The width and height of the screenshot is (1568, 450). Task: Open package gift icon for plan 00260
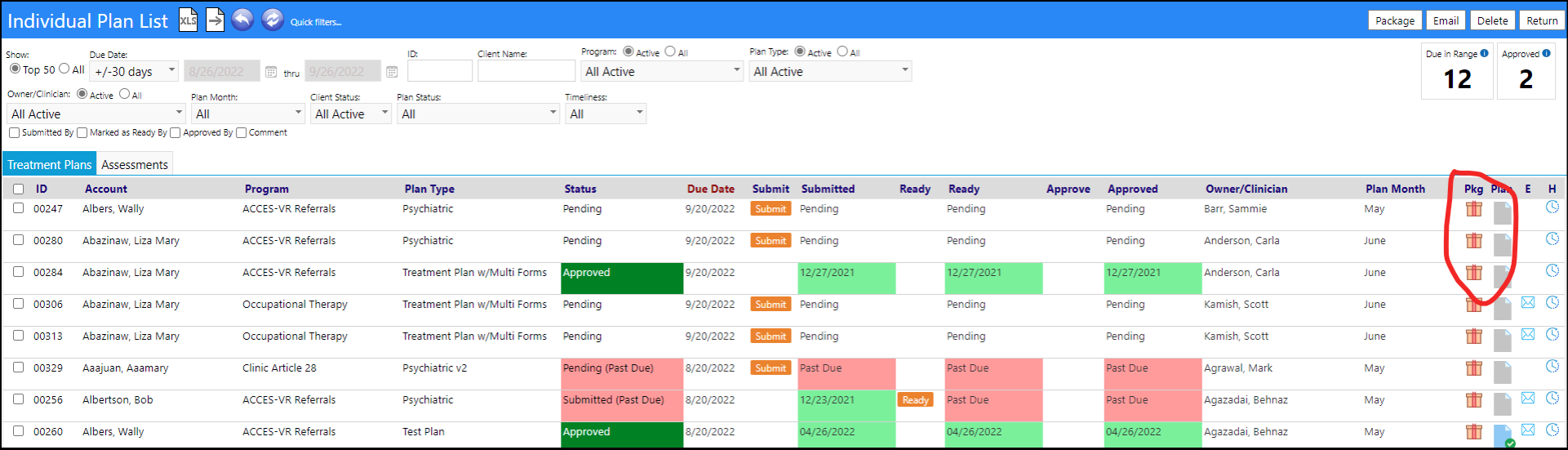[1473, 432]
